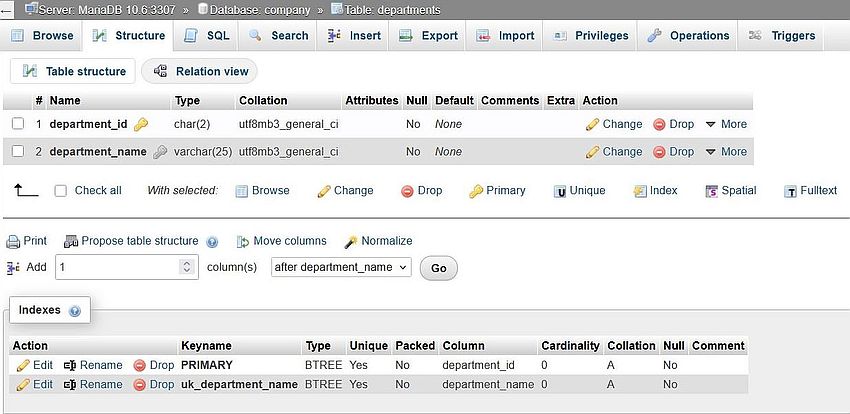Image resolution: width=850 pixels, height=414 pixels.
Task: Select the department_name row checkbox
Action: pyautogui.click(x=18, y=151)
